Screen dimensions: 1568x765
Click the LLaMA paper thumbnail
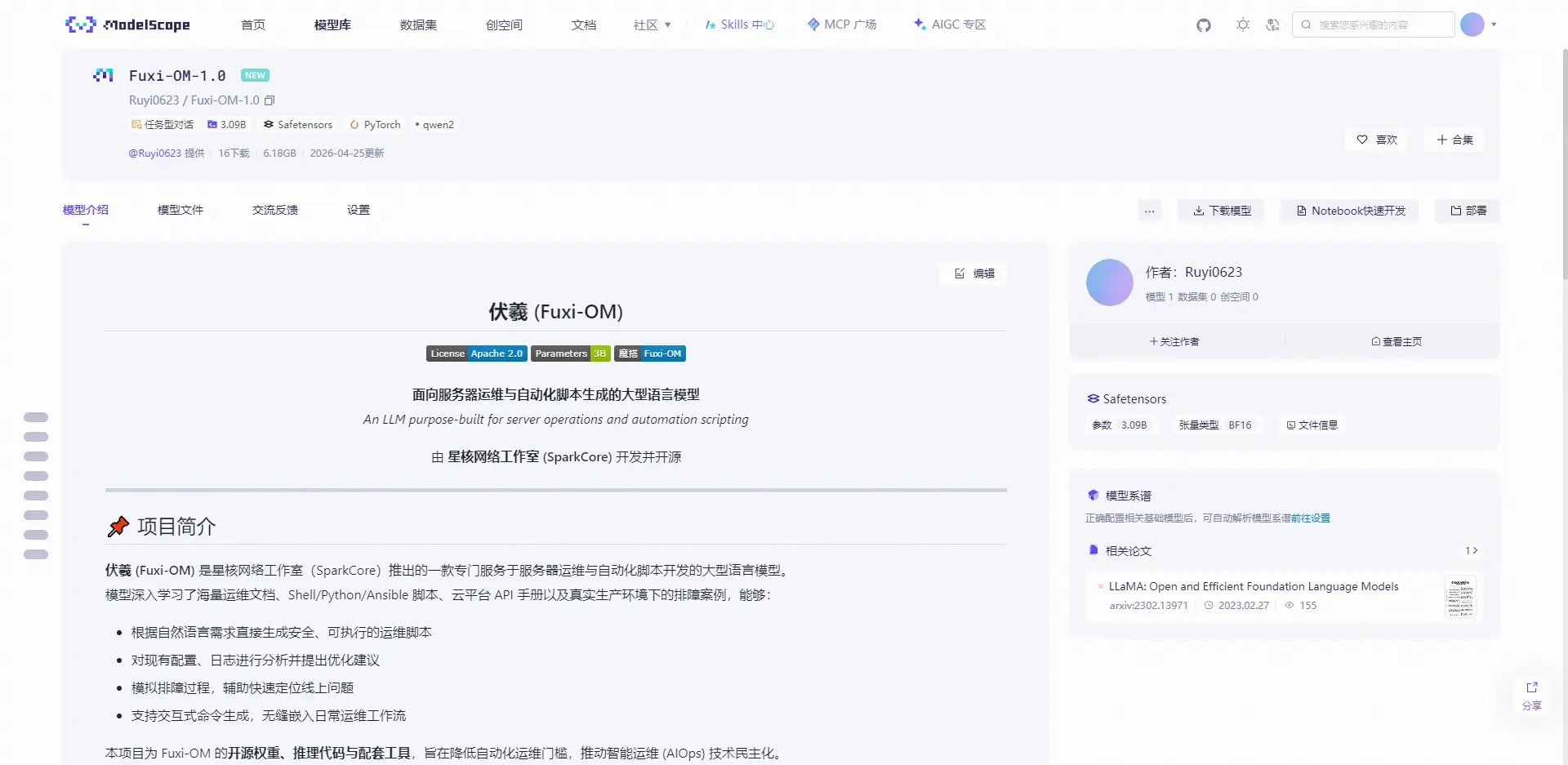[x=1460, y=596]
